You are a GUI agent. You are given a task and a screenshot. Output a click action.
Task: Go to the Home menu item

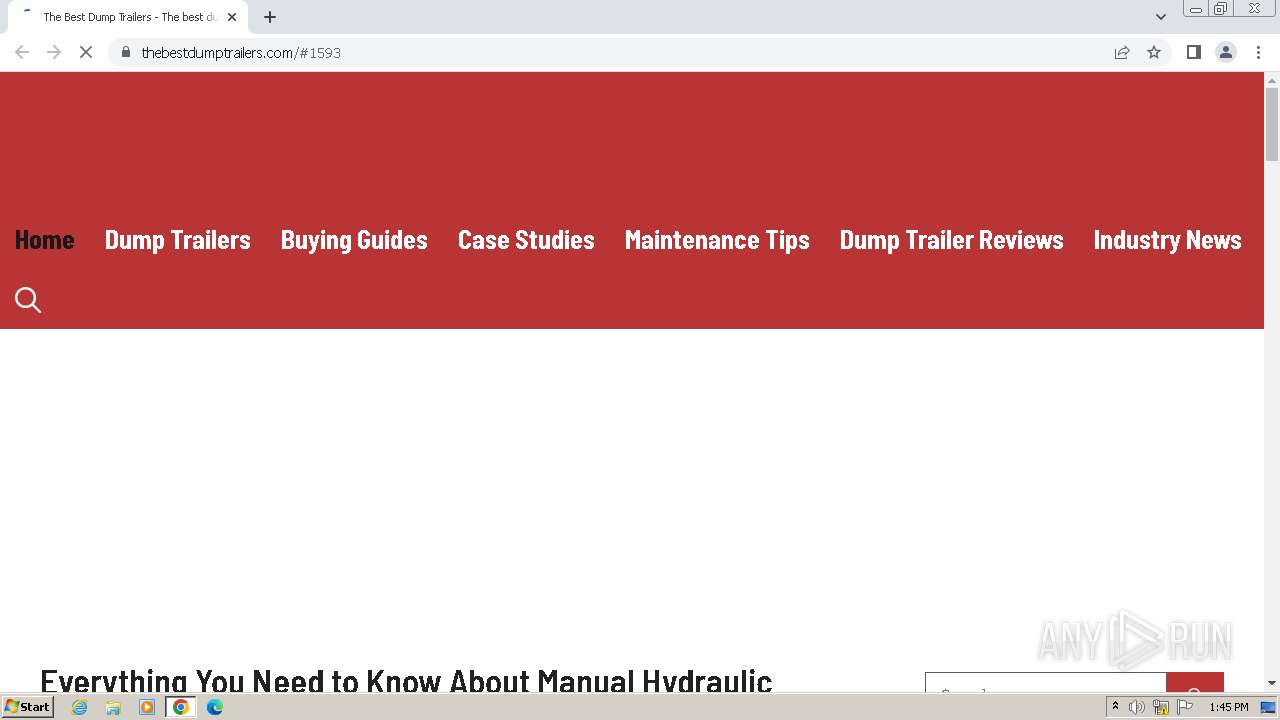click(x=45, y=240)
